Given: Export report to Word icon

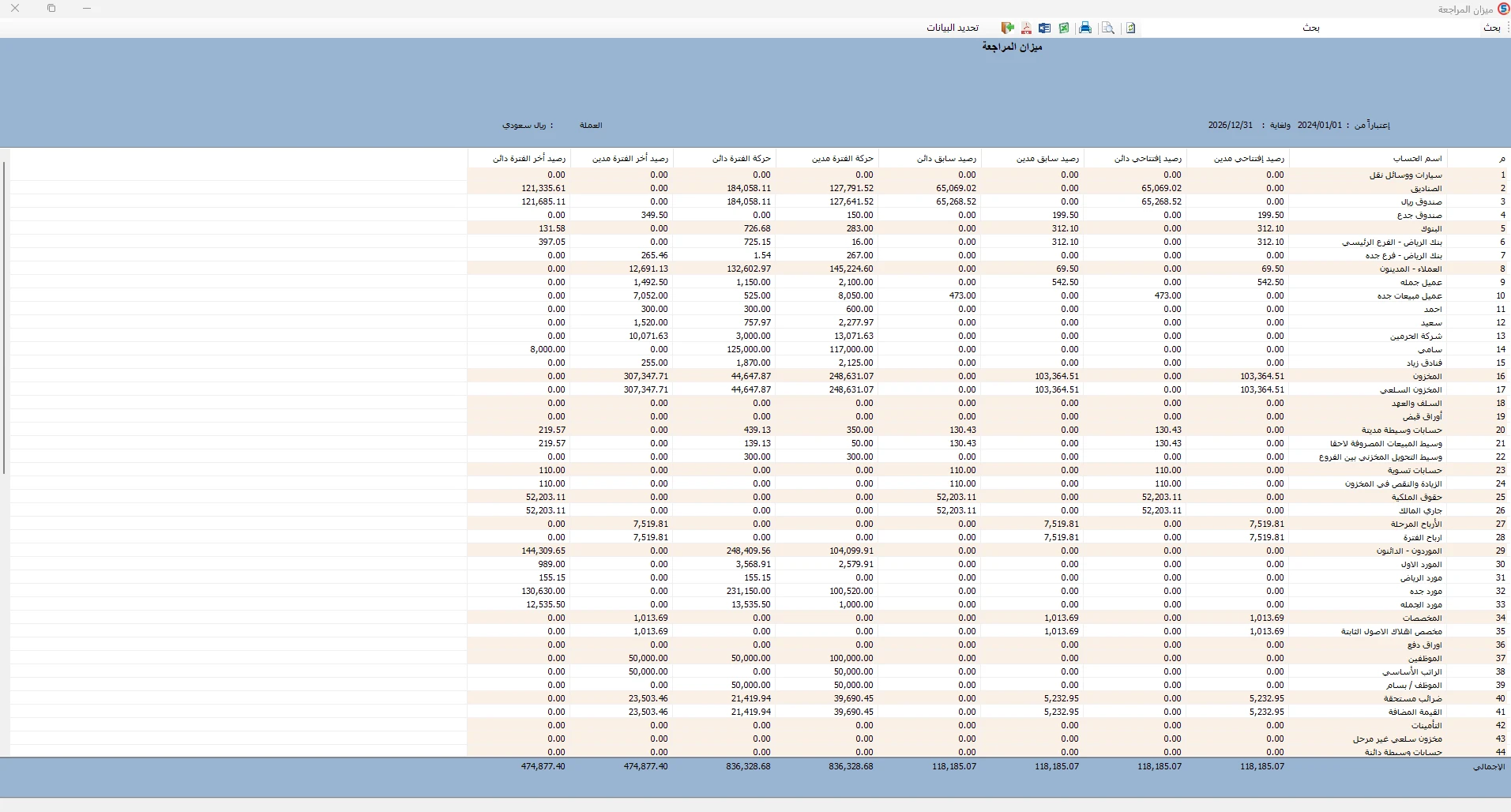Looking at the screenshot, I should pyautogui.click(x=1044, y=28).
